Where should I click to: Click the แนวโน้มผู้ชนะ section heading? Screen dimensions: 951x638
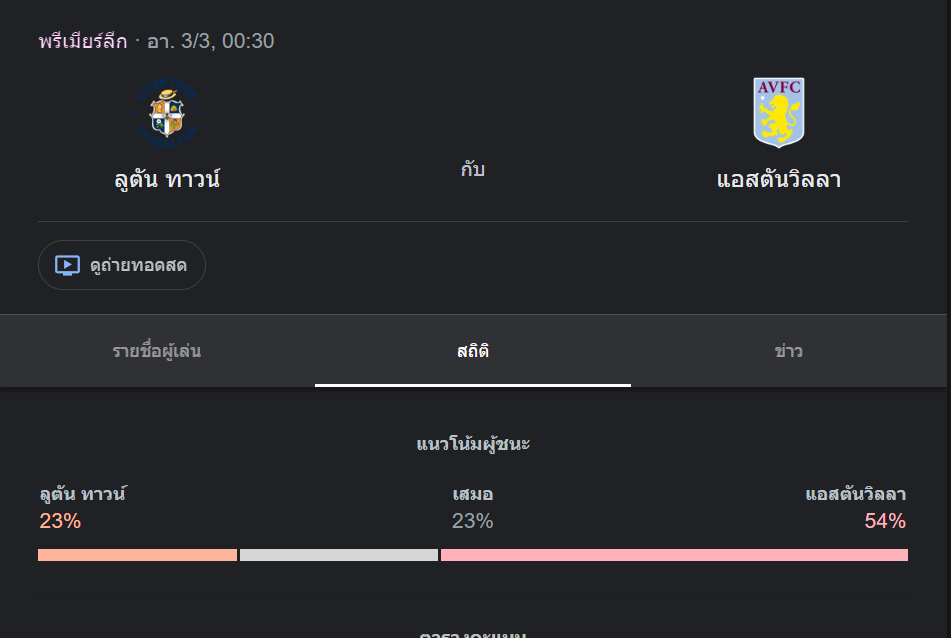point(473,444)
